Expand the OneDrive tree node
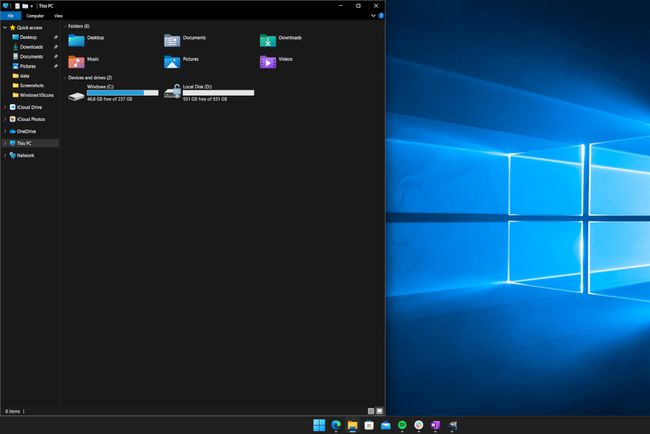Screen dimensions: 650x434 pyautogui.click(x=5, y=131)
